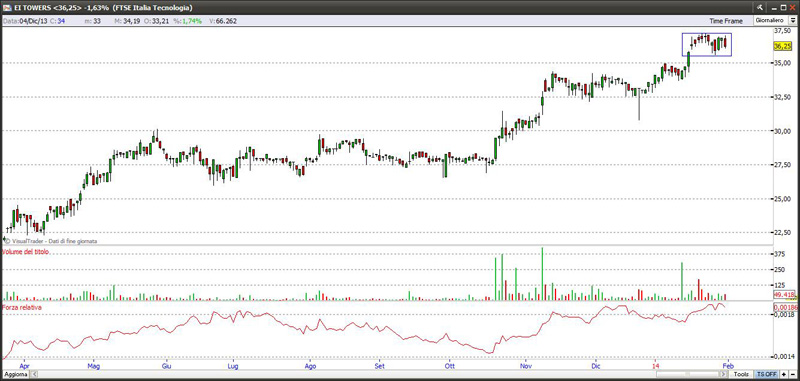
Task: Toggle the TS OFF button
Action: point(767,374)
